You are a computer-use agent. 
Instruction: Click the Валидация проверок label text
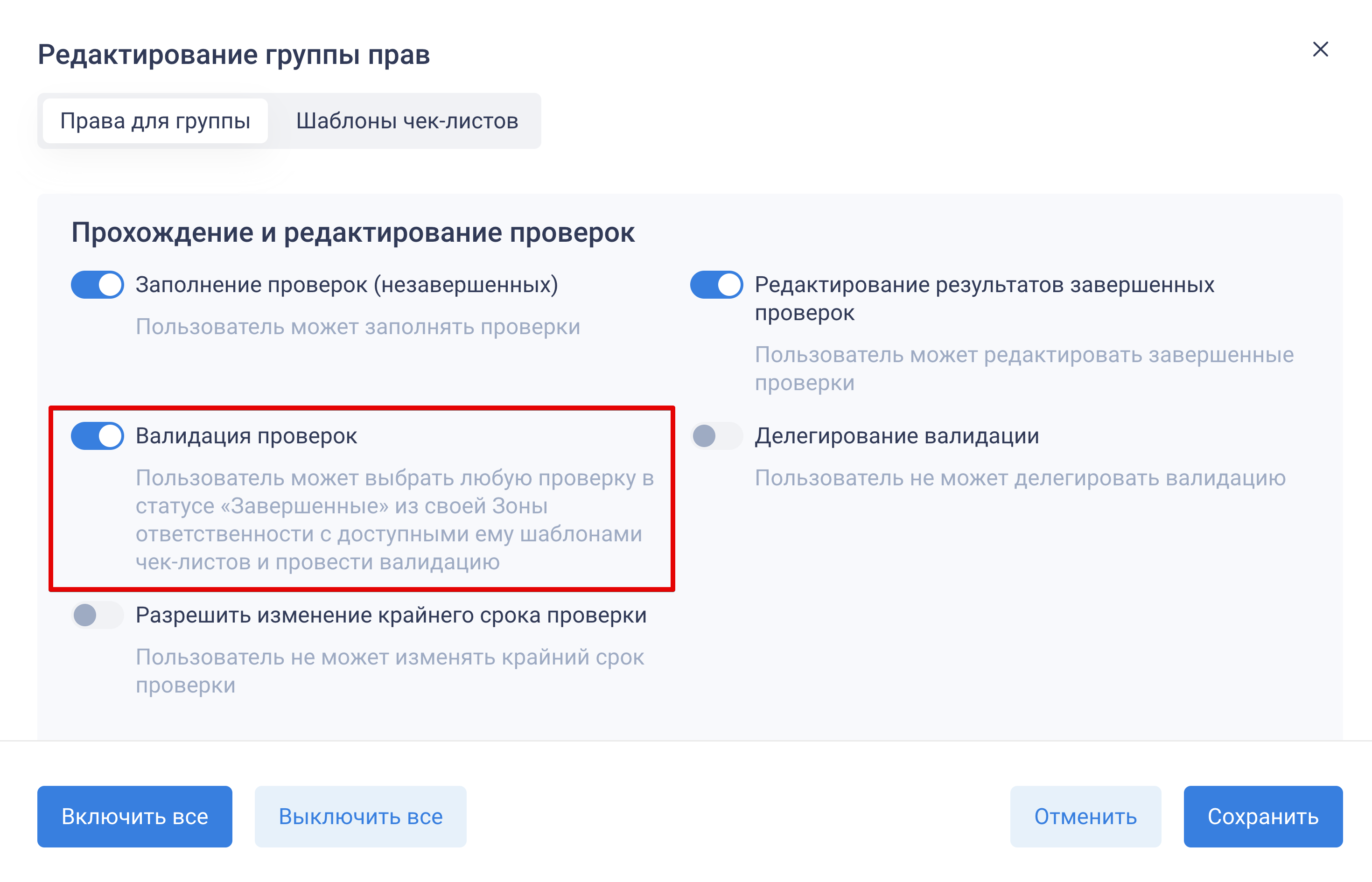coord(246,436)
